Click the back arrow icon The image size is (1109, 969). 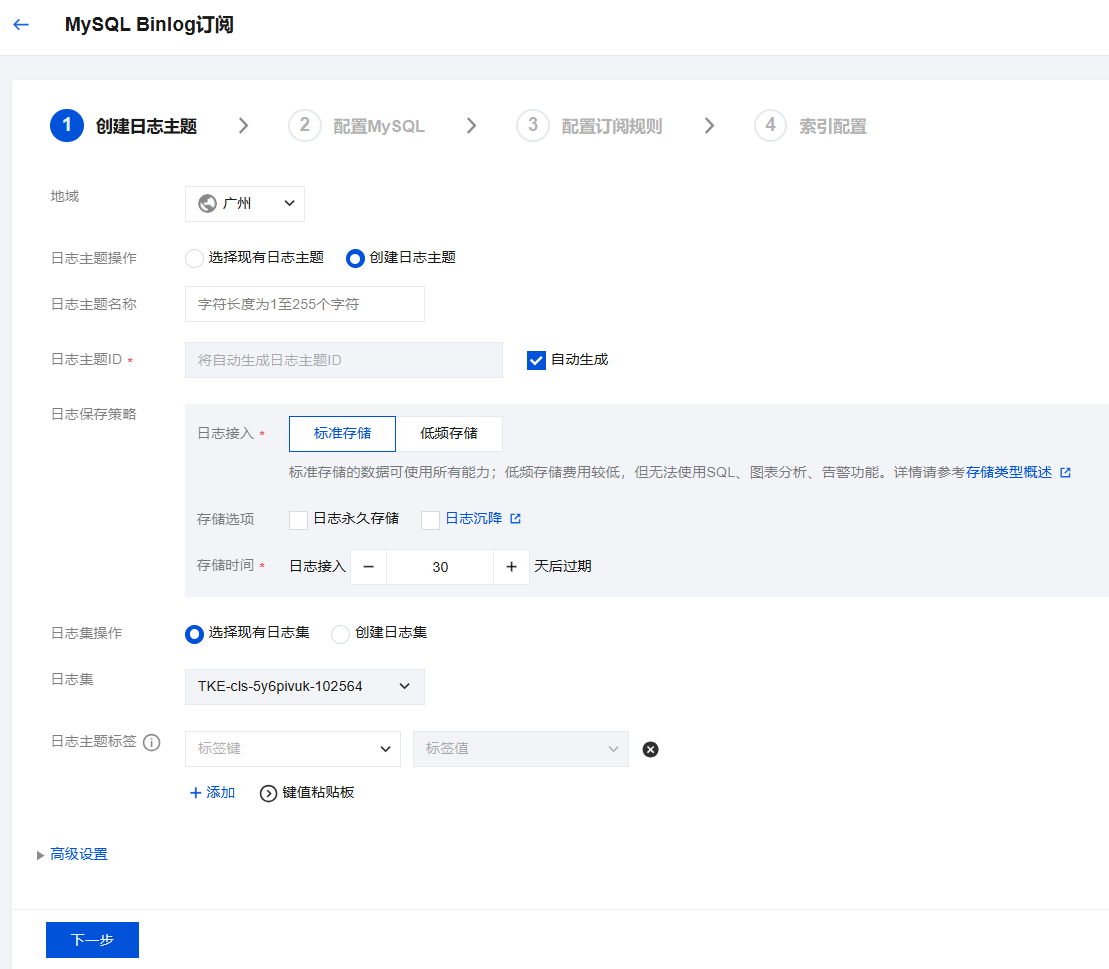pos(21,25)
